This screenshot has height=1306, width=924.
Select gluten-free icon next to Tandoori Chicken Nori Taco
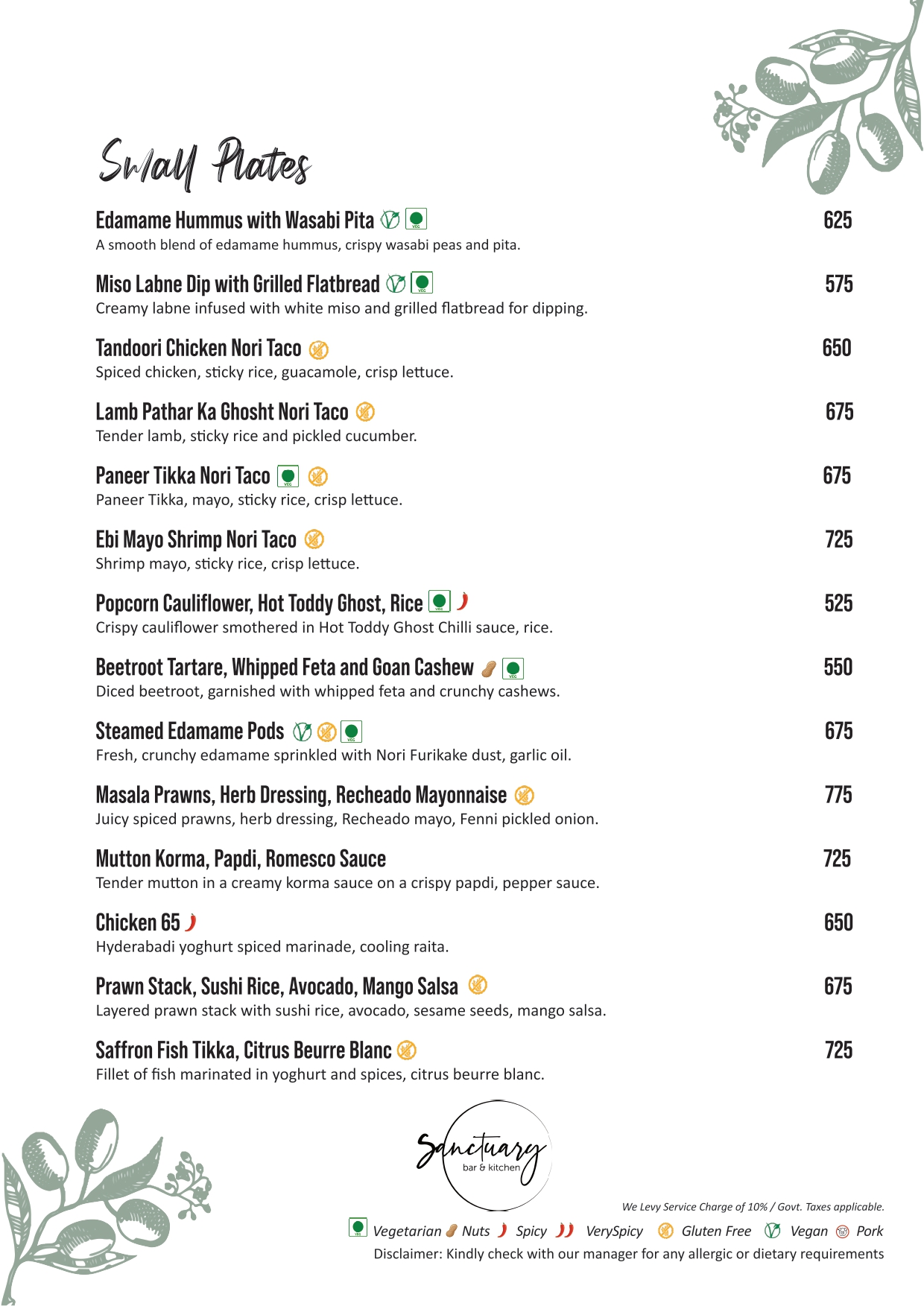[x=318, y=349]
